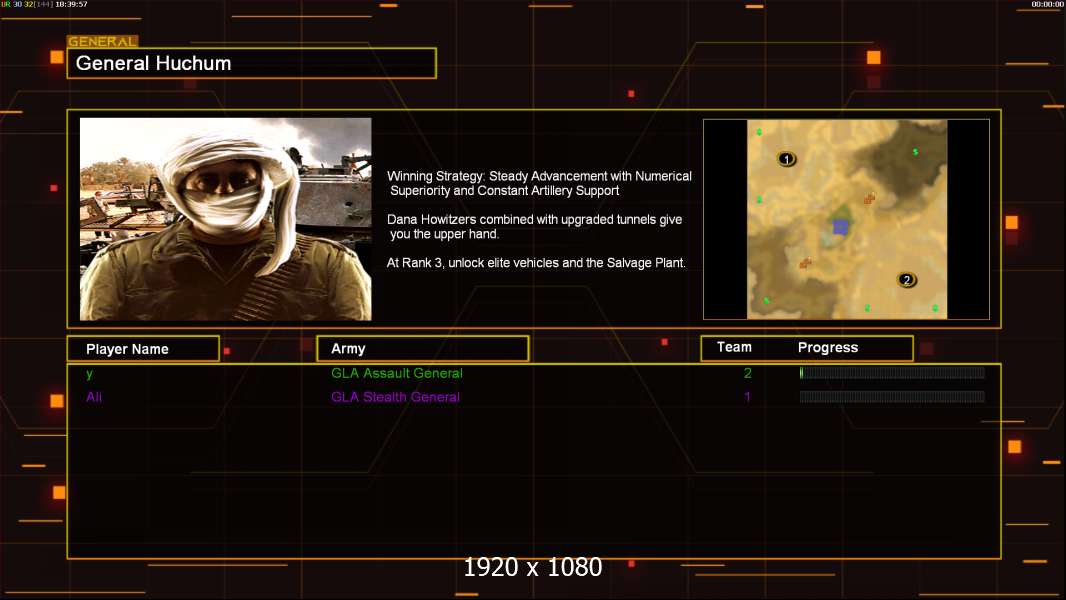Click the 18:39:57 clock readout
Screen dimensions: 1066x600
(71, 4)
